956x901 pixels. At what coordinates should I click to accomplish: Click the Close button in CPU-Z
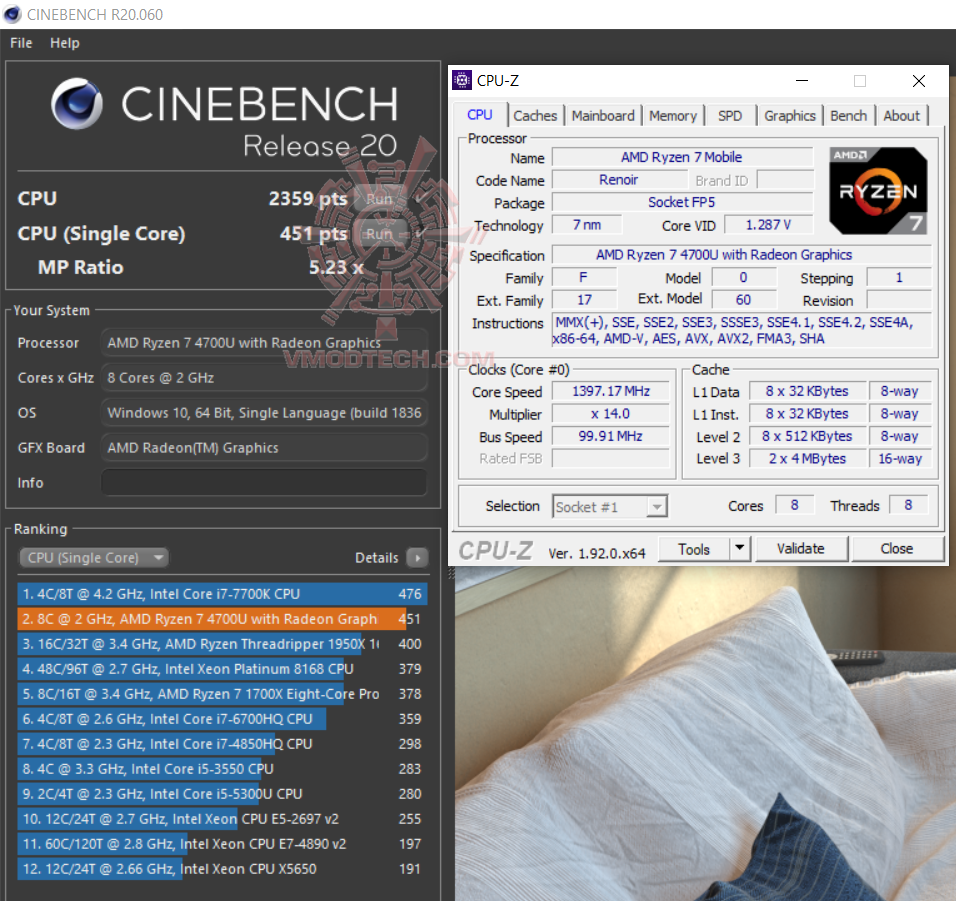point(897,548)
